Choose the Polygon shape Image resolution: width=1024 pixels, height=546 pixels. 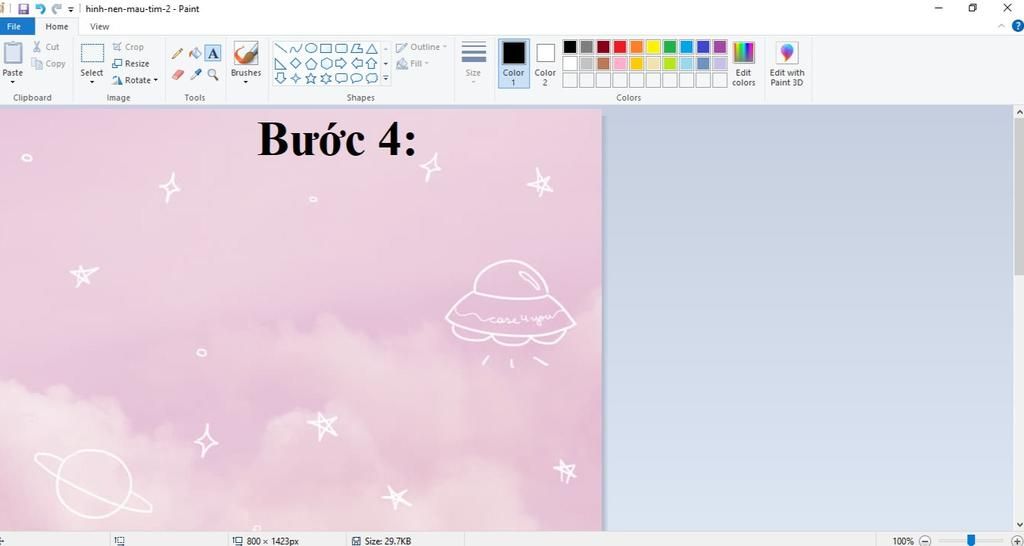click(x=357, y=48)
